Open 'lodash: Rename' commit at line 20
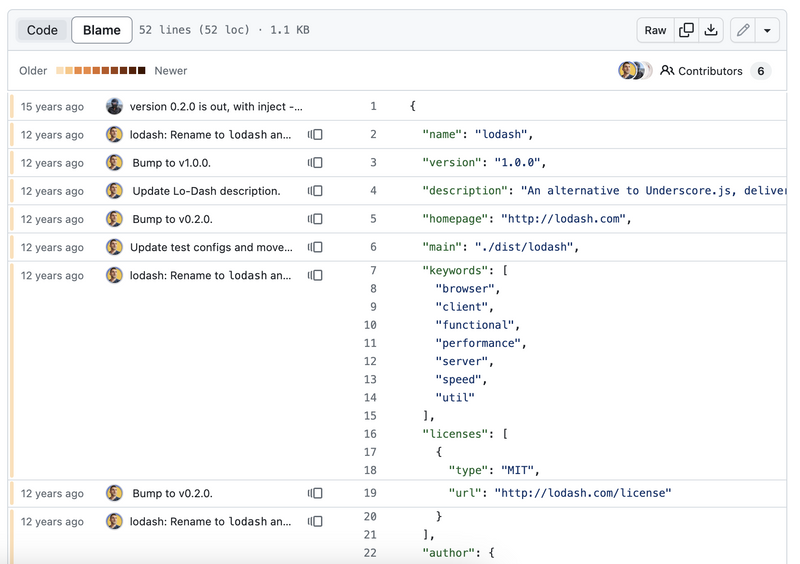This screenshot has width=800, height=564. coord(210,522)
